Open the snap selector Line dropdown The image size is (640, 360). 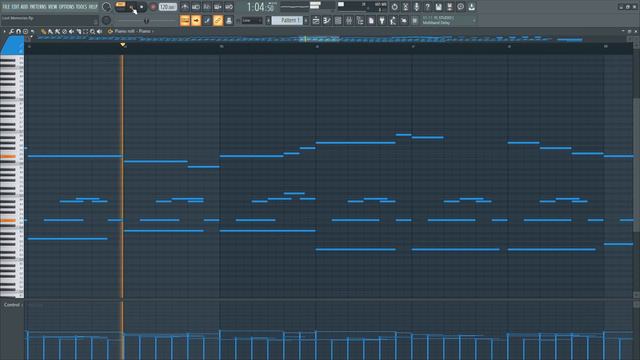coord(252,20)
